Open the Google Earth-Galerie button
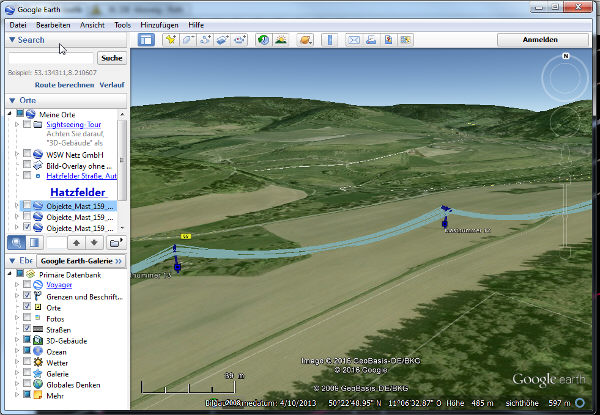600x415 pixels. 81,261
